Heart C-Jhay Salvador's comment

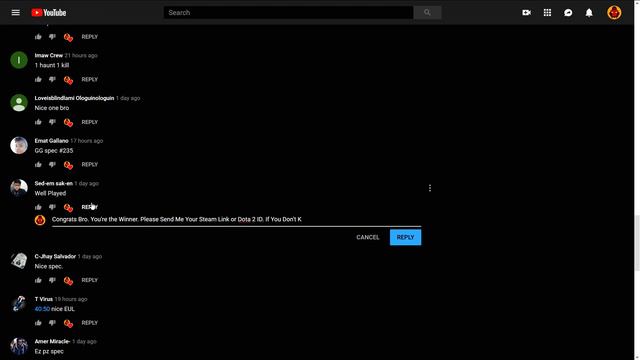click(x=68, y=281)
